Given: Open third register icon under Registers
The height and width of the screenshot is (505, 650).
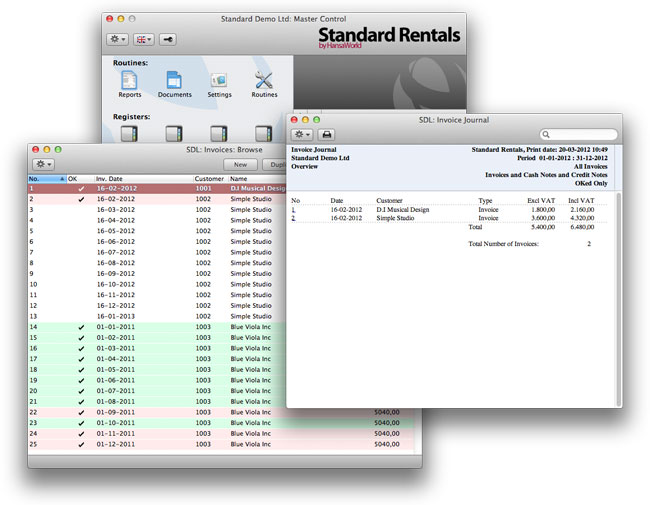Looking at the screenshot, I should 218,134.
